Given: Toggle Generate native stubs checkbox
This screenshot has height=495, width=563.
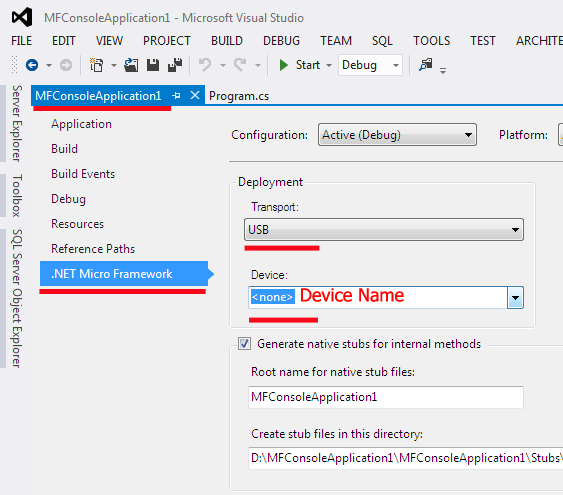Looking at the screenshot, I should coord(245,344).
